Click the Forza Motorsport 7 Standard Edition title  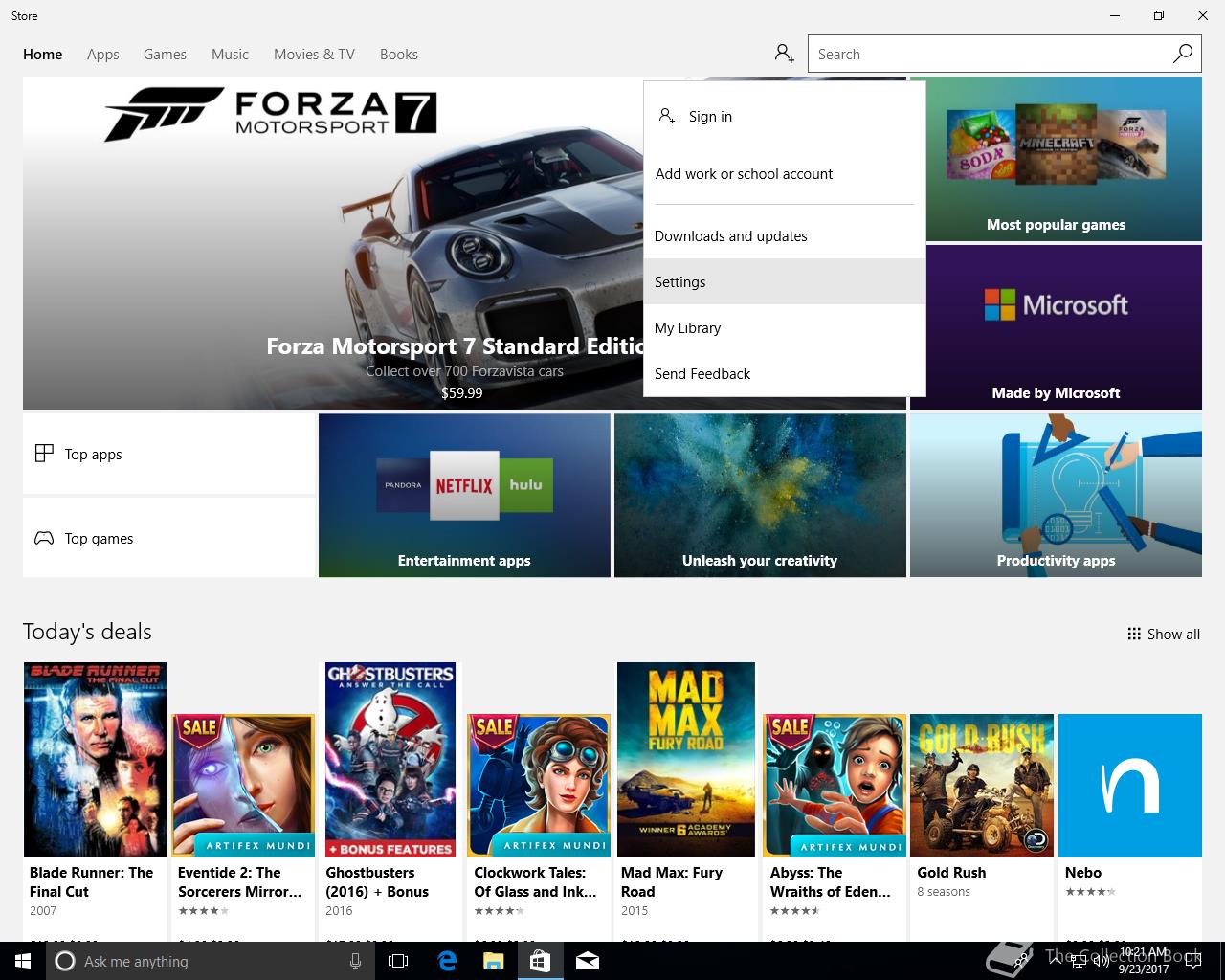[455, 346]
